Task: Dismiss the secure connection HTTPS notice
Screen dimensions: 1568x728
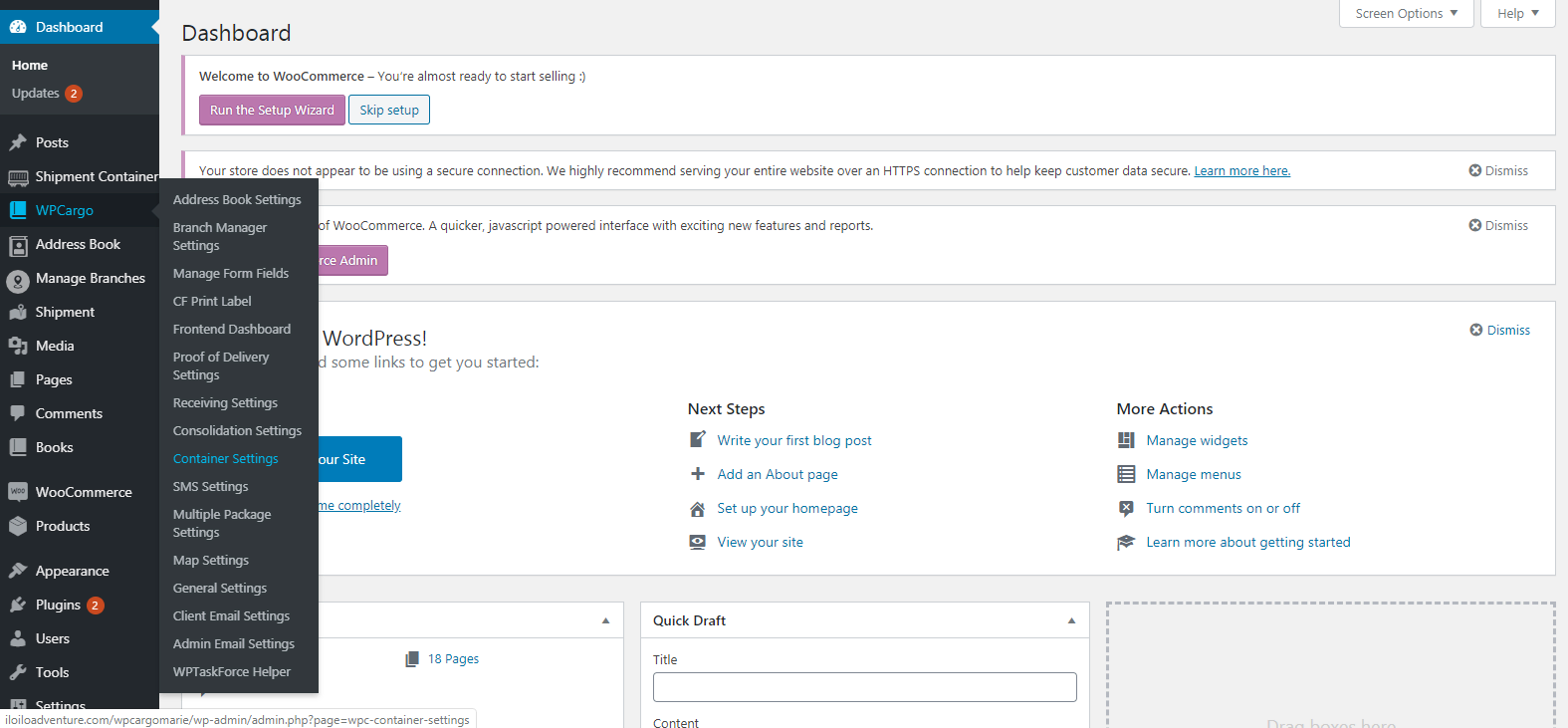Action: [1498, 170]
